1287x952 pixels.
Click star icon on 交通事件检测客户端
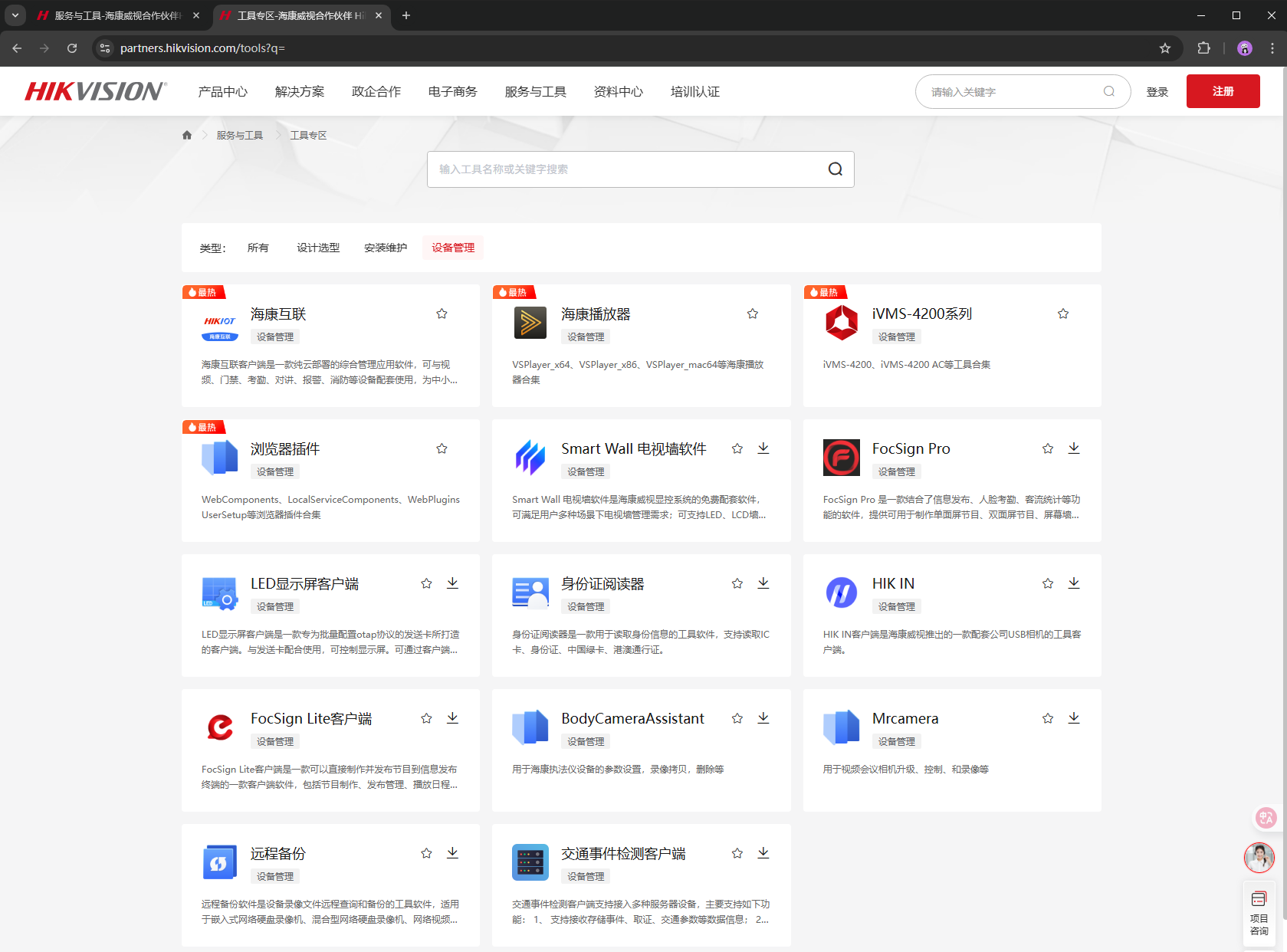737,853
